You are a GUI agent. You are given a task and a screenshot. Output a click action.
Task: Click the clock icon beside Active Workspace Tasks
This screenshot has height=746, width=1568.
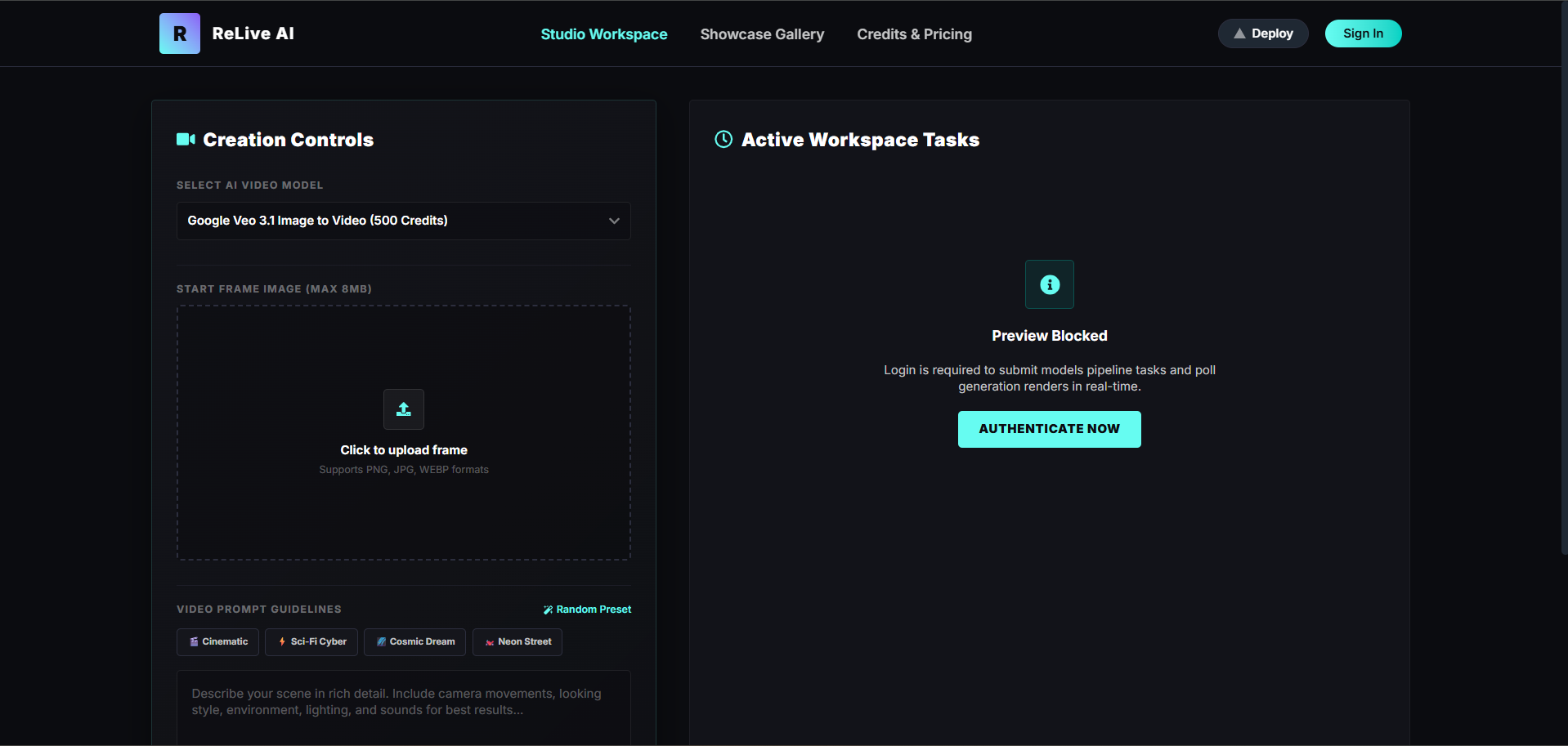pyautogui.click(x=724, y=139)
